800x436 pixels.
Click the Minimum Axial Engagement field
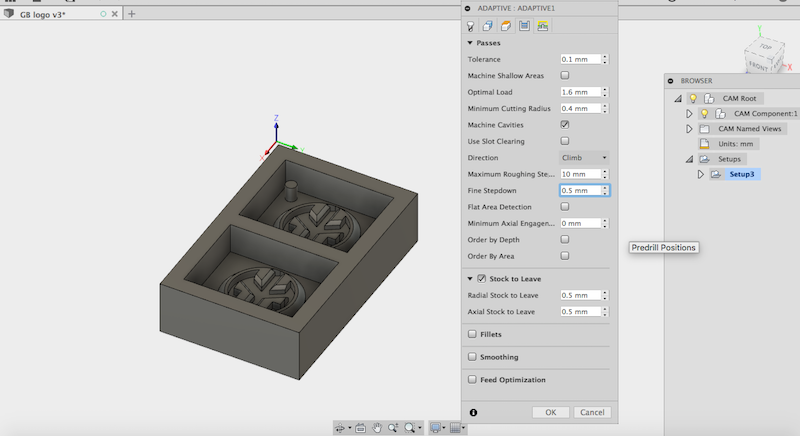580,223
